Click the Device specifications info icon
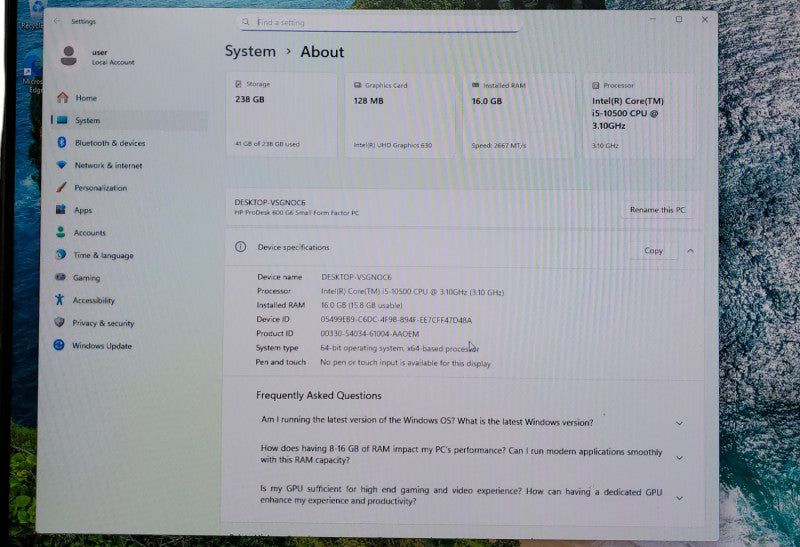Screen dimensions: 800x547 [x=240, y=247]
